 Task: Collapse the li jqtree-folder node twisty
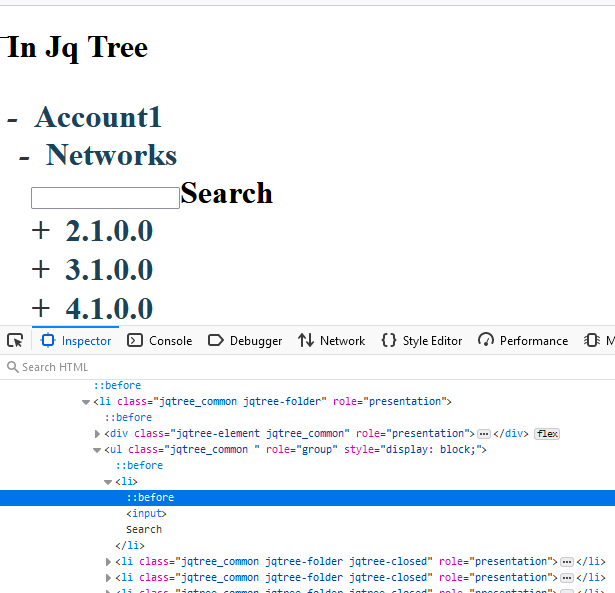pos(86,402)
